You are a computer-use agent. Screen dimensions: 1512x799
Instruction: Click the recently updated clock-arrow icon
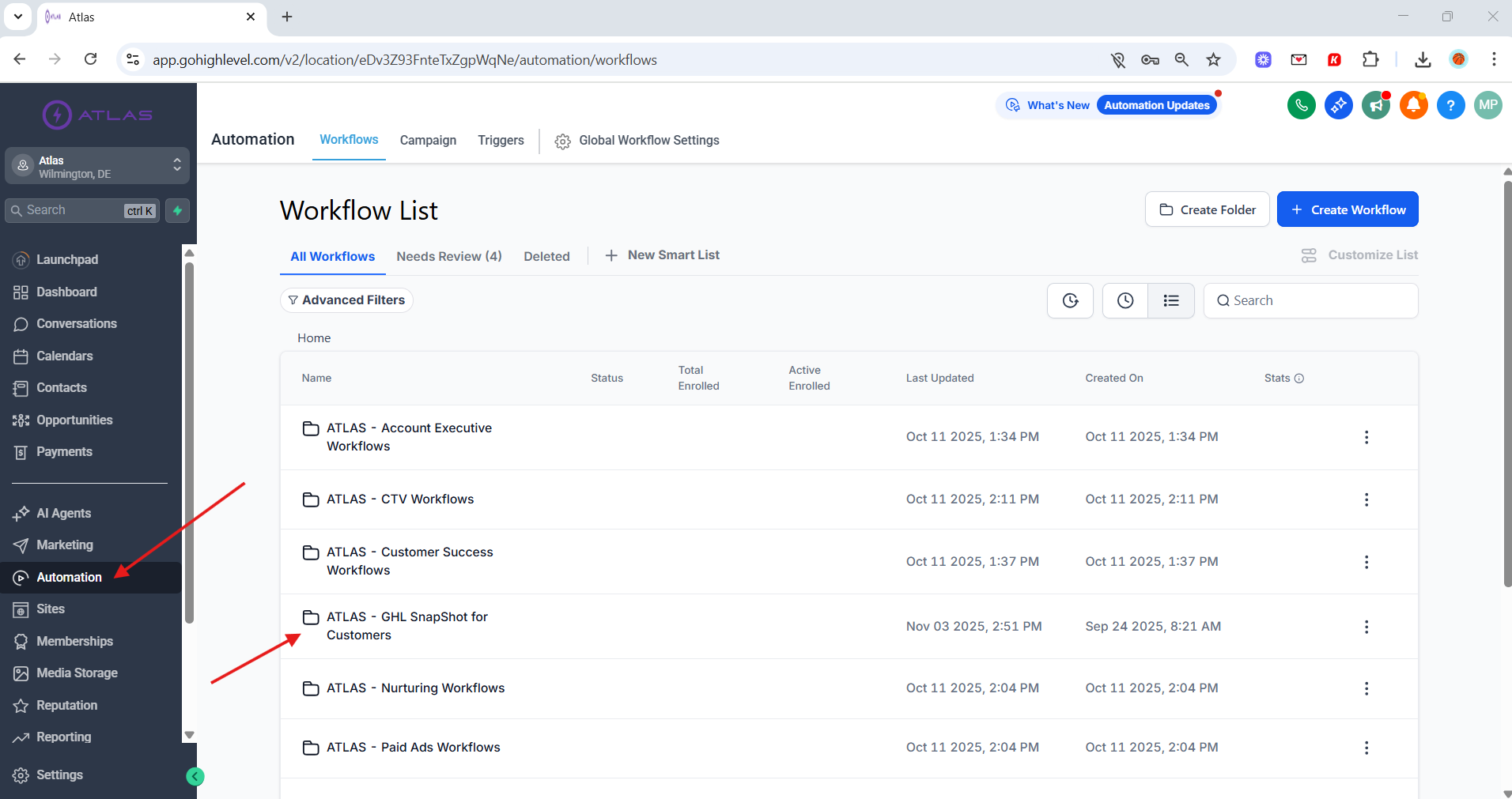coord(1070,300)
